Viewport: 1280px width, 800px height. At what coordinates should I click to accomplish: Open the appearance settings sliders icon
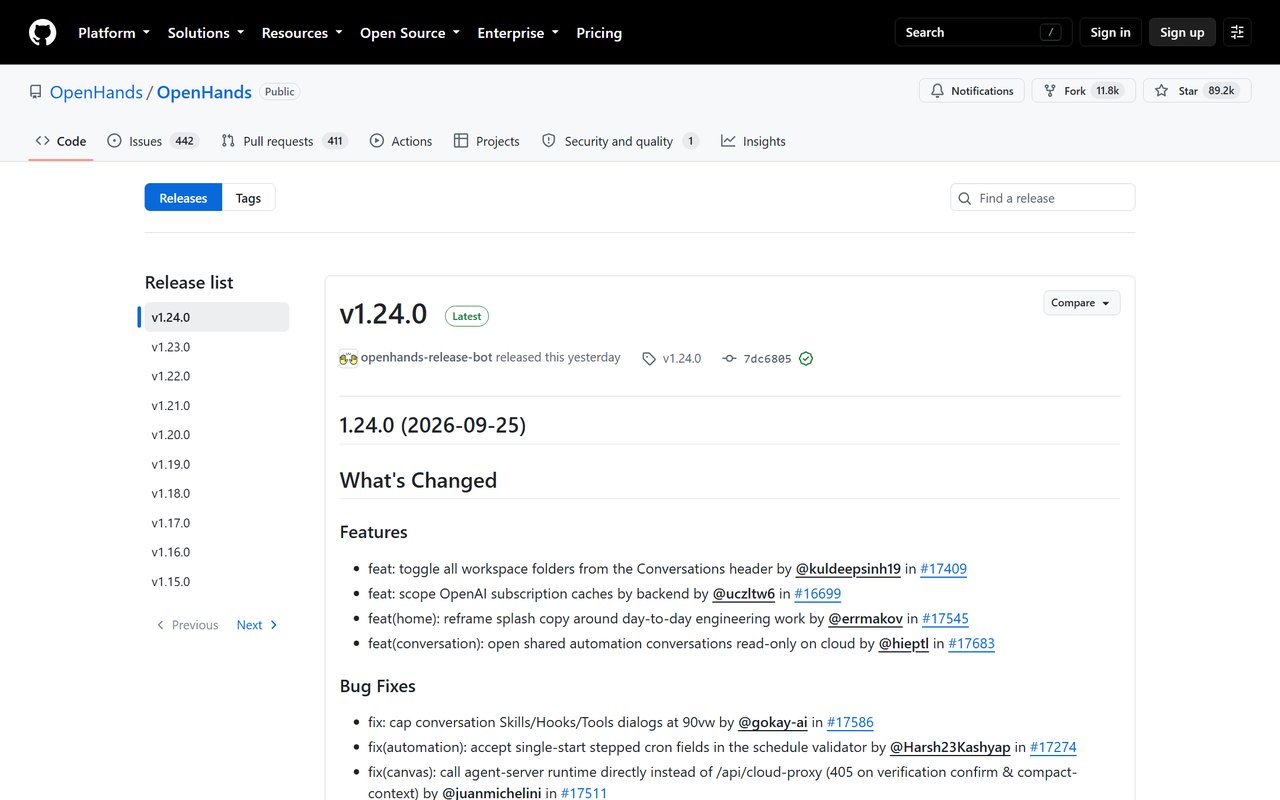pos(1237,33)
